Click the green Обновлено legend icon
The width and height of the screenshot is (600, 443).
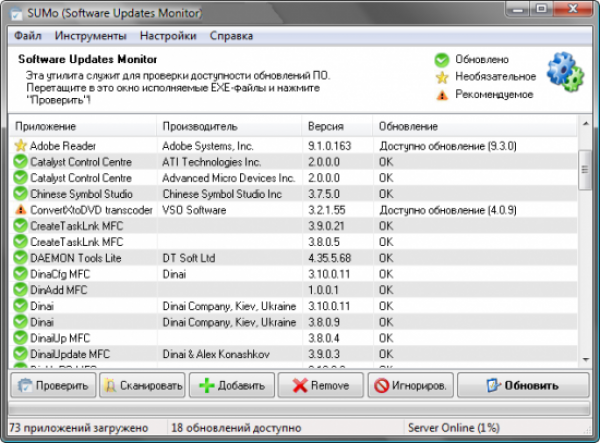coord(442,60)
